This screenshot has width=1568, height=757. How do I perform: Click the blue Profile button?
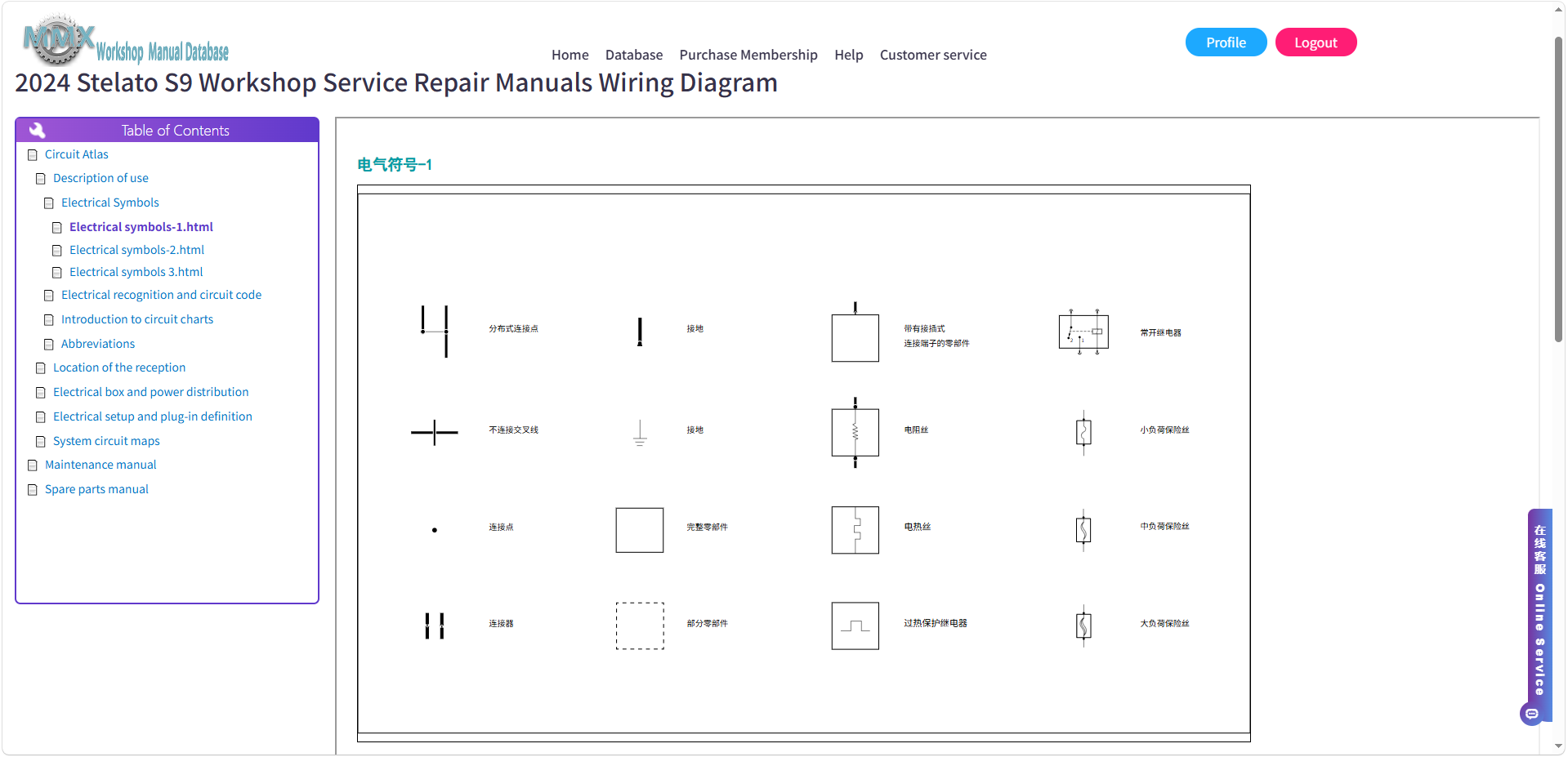(1226, 42)
